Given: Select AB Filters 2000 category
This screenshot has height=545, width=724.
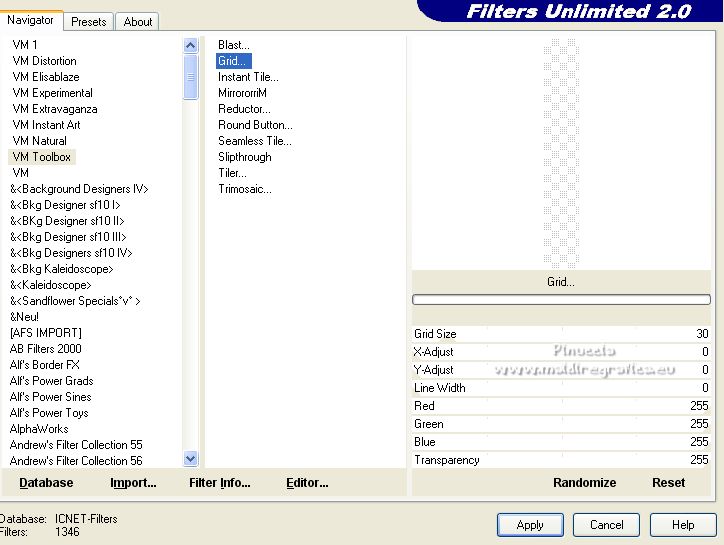Looking at the screenshot, I should pos(45,349).
